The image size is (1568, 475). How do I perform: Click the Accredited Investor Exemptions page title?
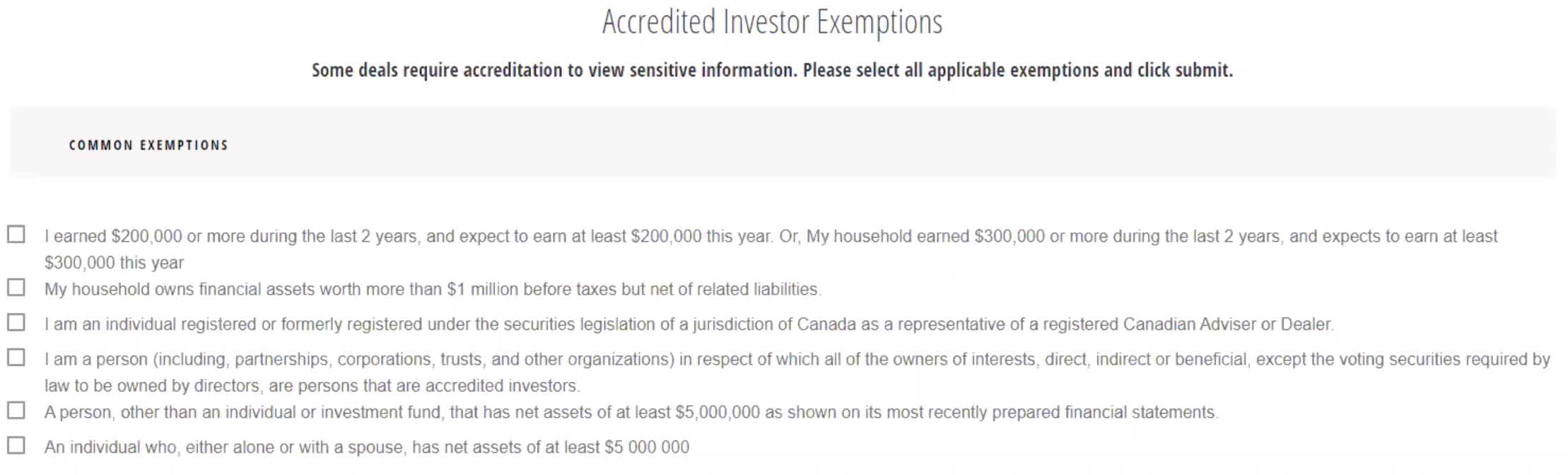772,22
